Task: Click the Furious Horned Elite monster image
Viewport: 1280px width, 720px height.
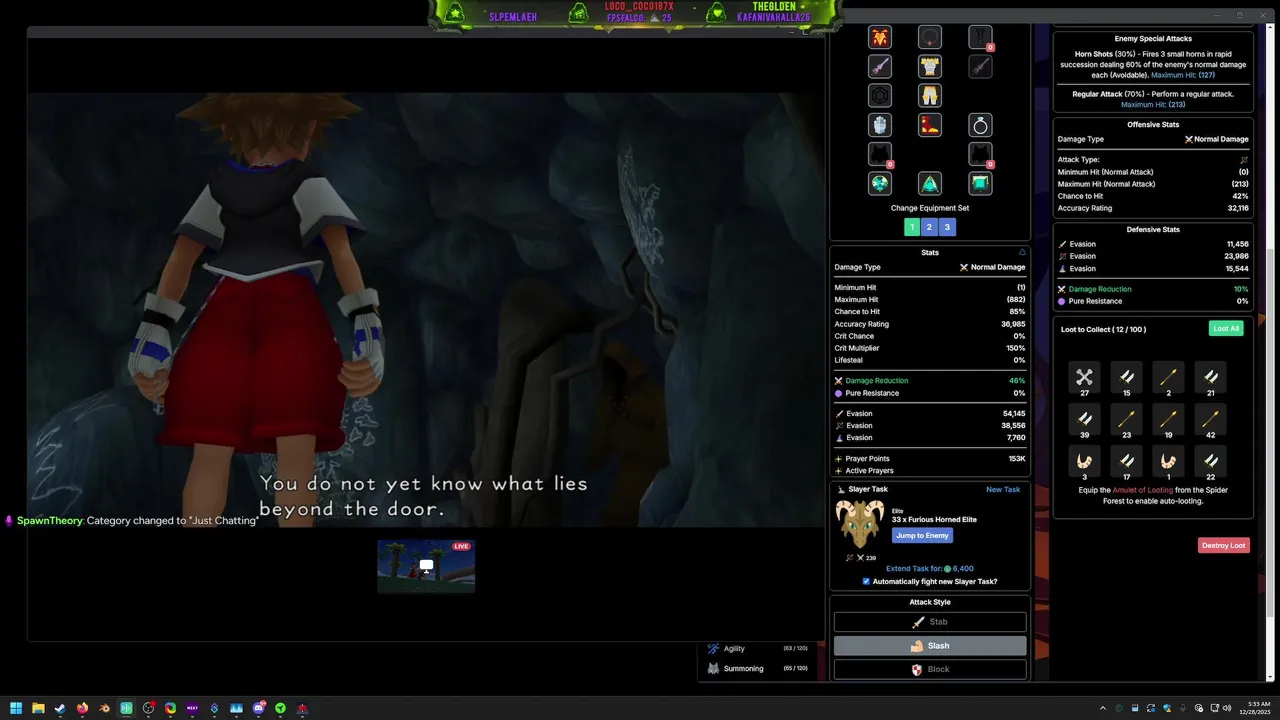Action: click(x=860, y=524)
